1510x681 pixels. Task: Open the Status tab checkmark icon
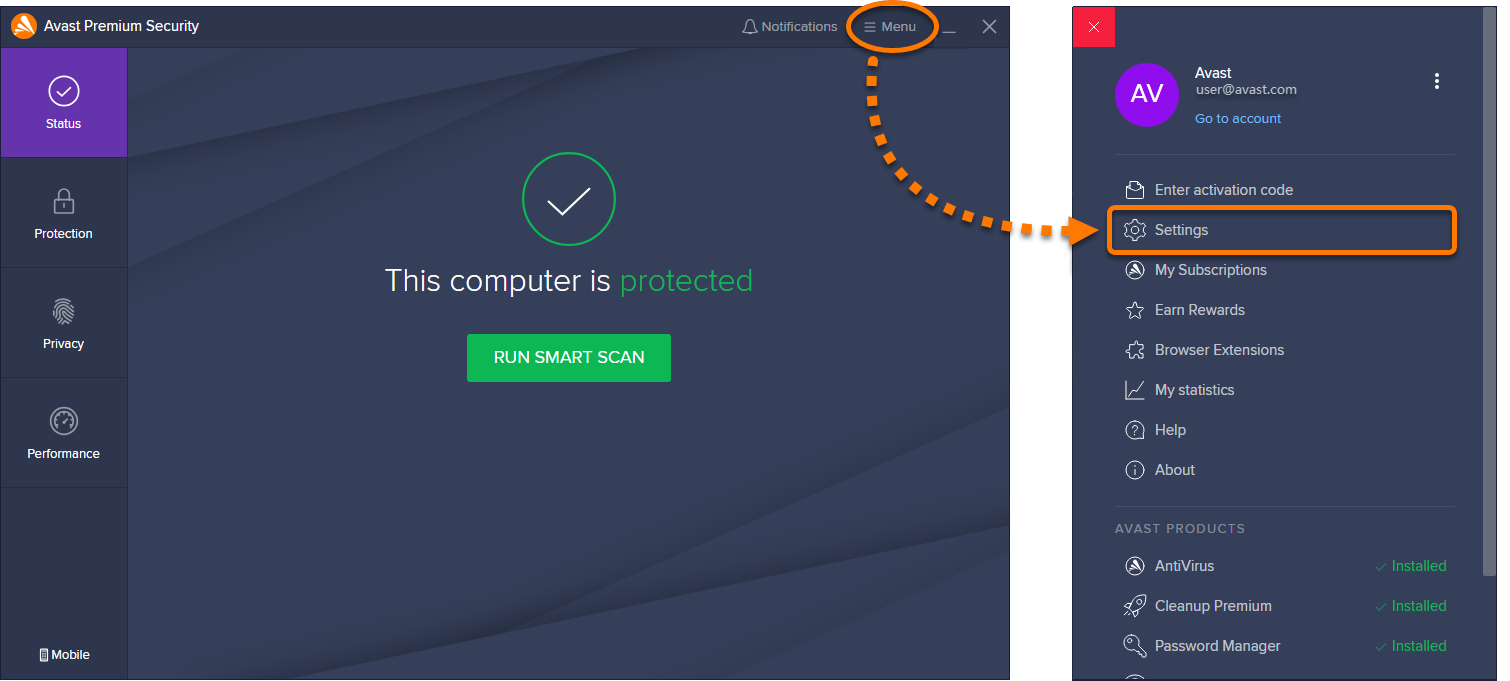click(64, 92)
